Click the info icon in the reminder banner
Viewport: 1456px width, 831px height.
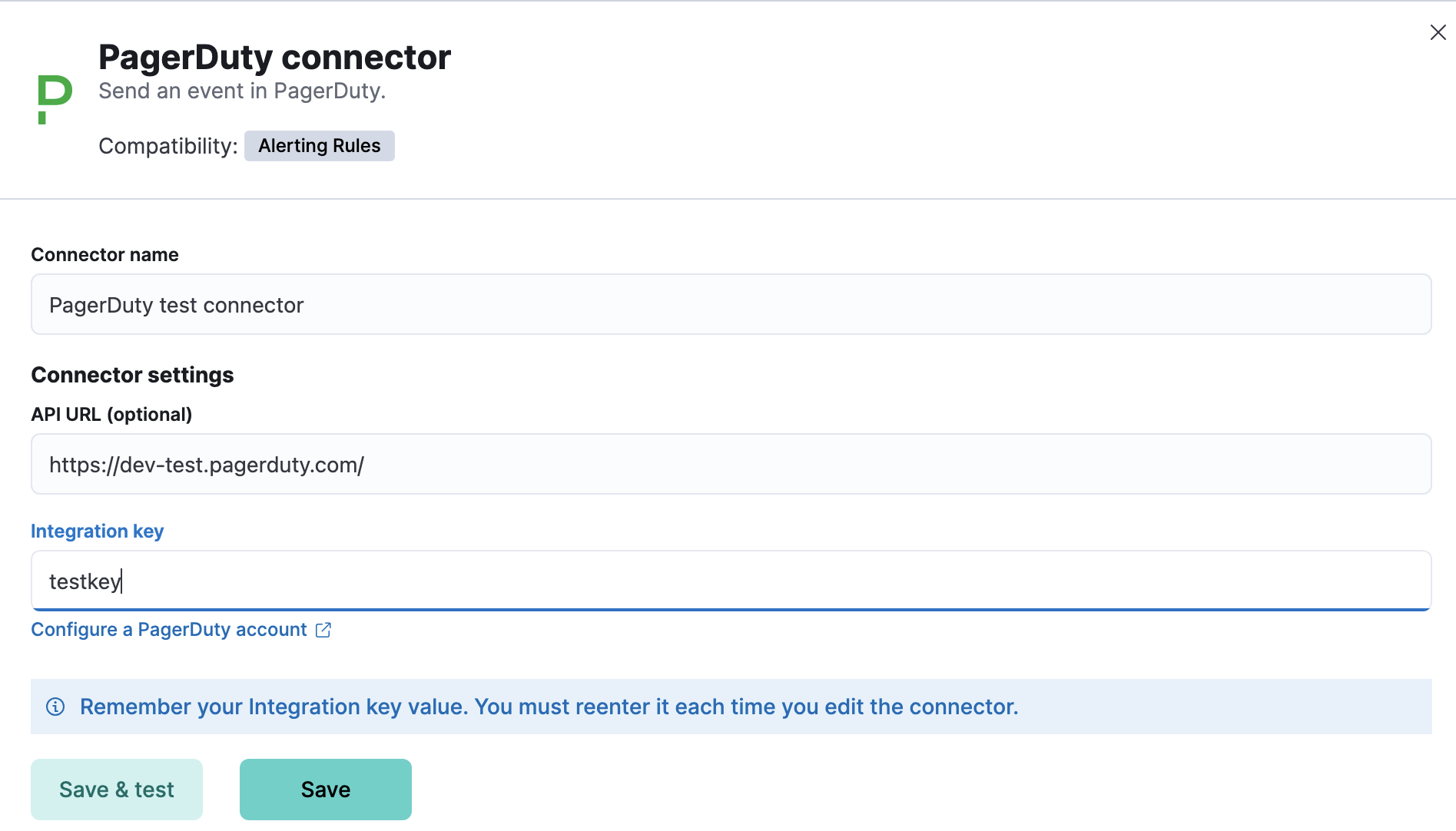(x=55, y=707)
